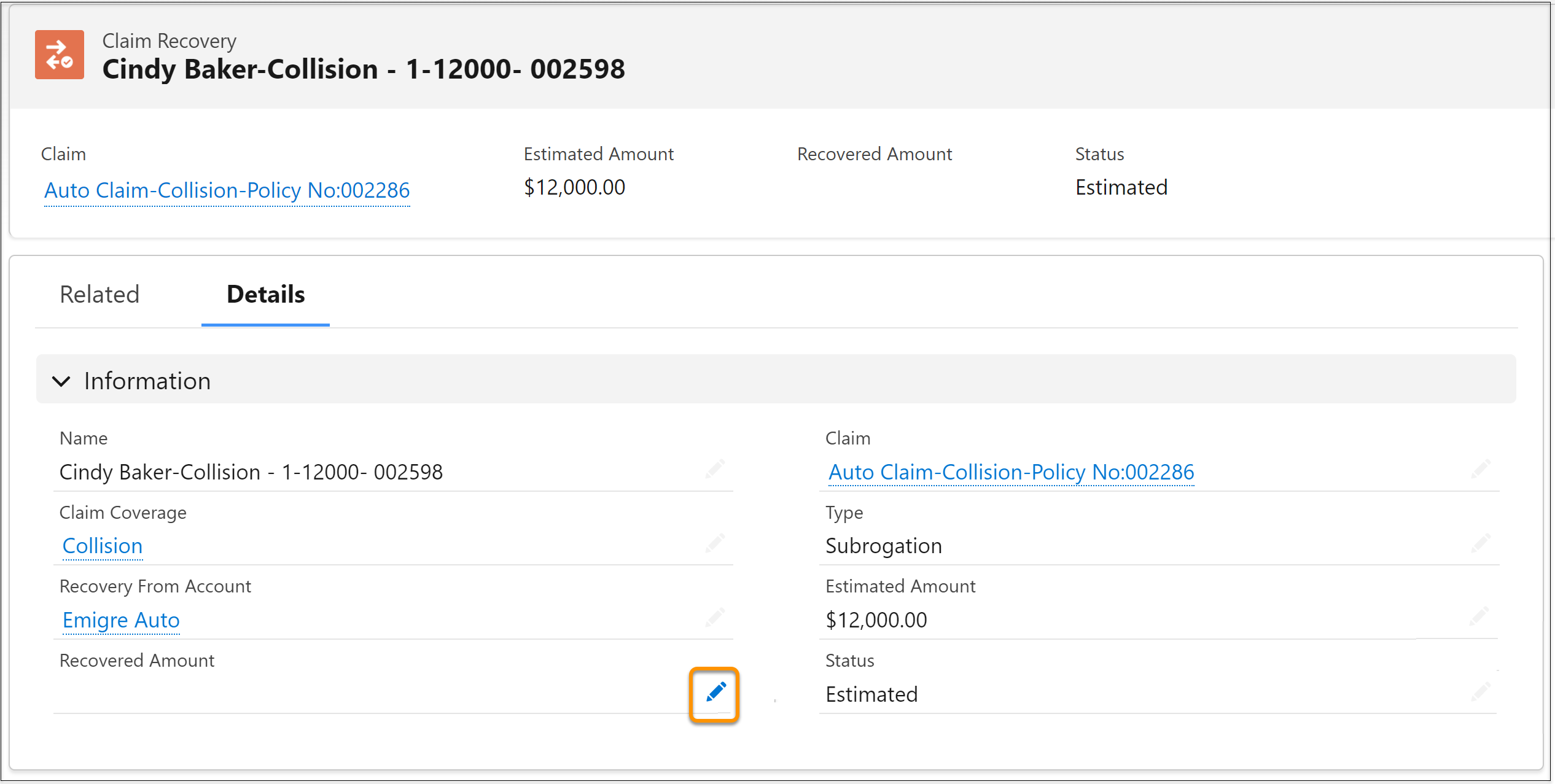Click the Status label in the Information section
The height and width of the screenshot is (784, 1555).
(849, 661)
